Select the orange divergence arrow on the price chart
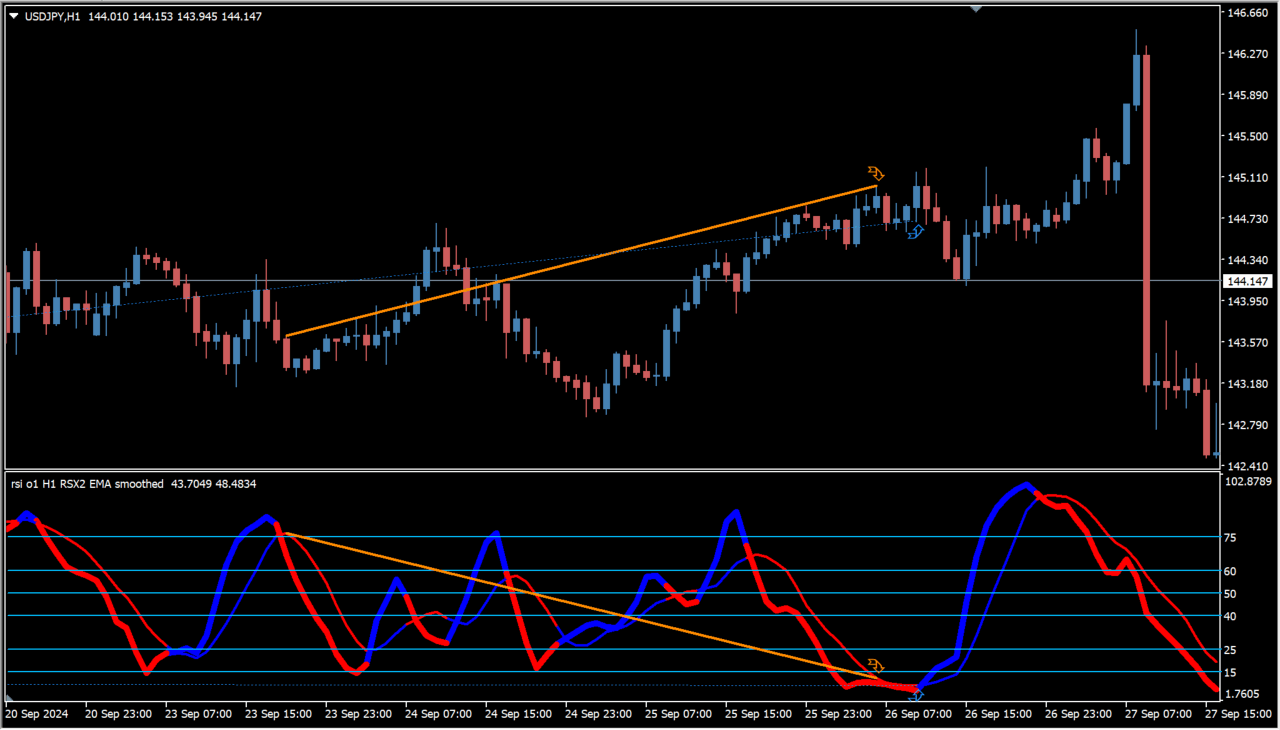This screenshot has height=730, width=1280. (x=876, y=173)
